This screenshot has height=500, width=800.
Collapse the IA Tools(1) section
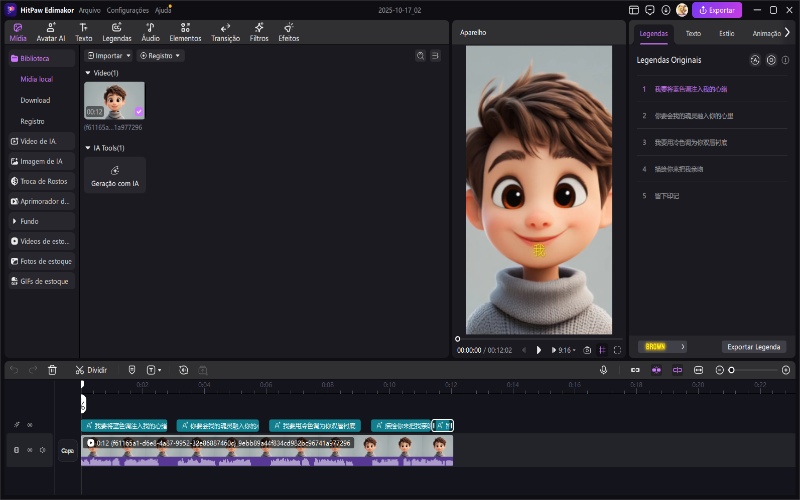[x=88, y=148]
